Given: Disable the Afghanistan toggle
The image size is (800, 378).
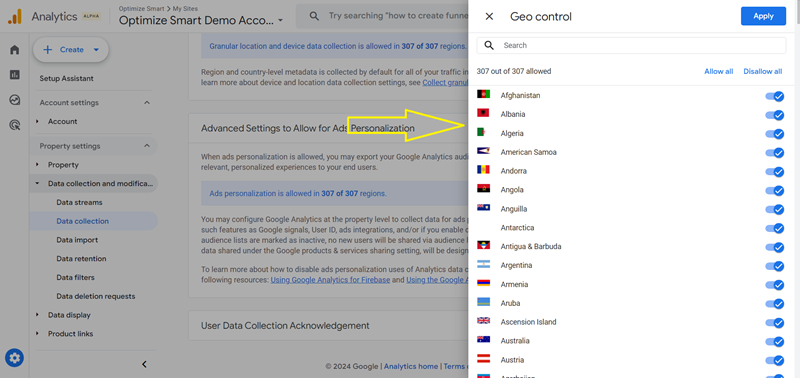Looking at the screenshot, I should (x=774, y=96).
